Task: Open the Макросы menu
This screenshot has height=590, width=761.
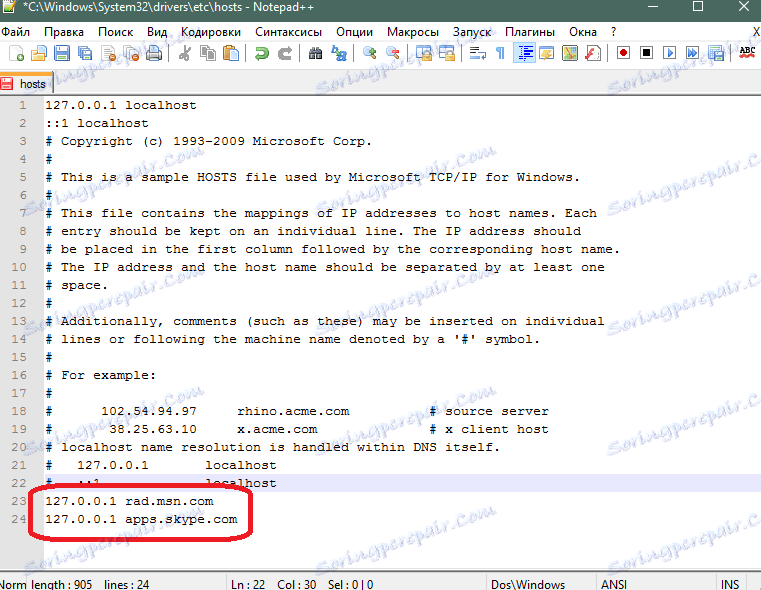Action: point(413,32)
